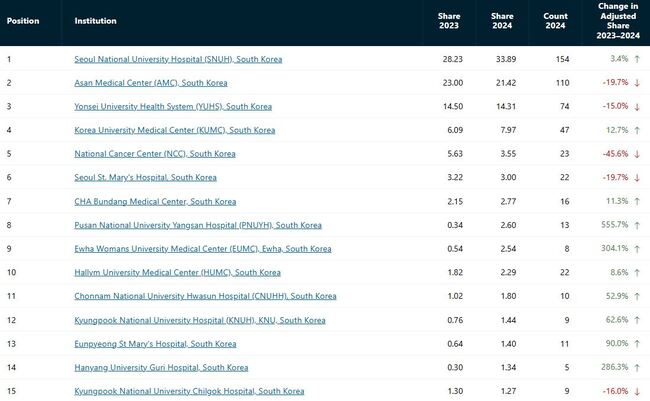650x401 pixels.
Task: Select the count value 74
Action: click(565, 107)
